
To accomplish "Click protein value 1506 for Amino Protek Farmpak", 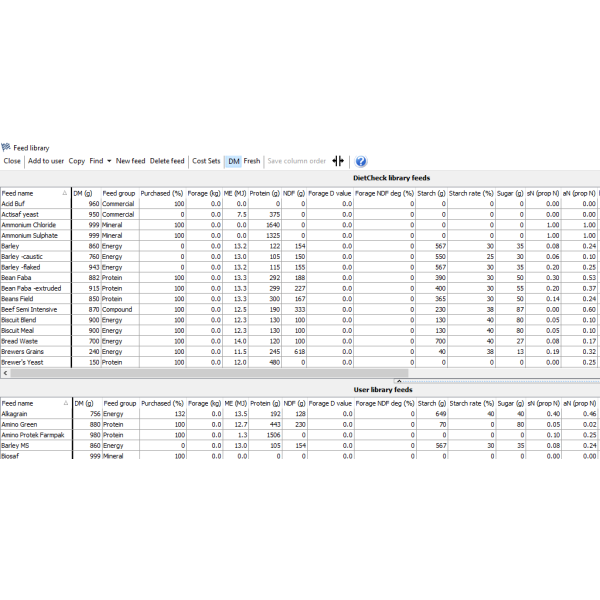I will pyautogui.click(x=274, y=435).
